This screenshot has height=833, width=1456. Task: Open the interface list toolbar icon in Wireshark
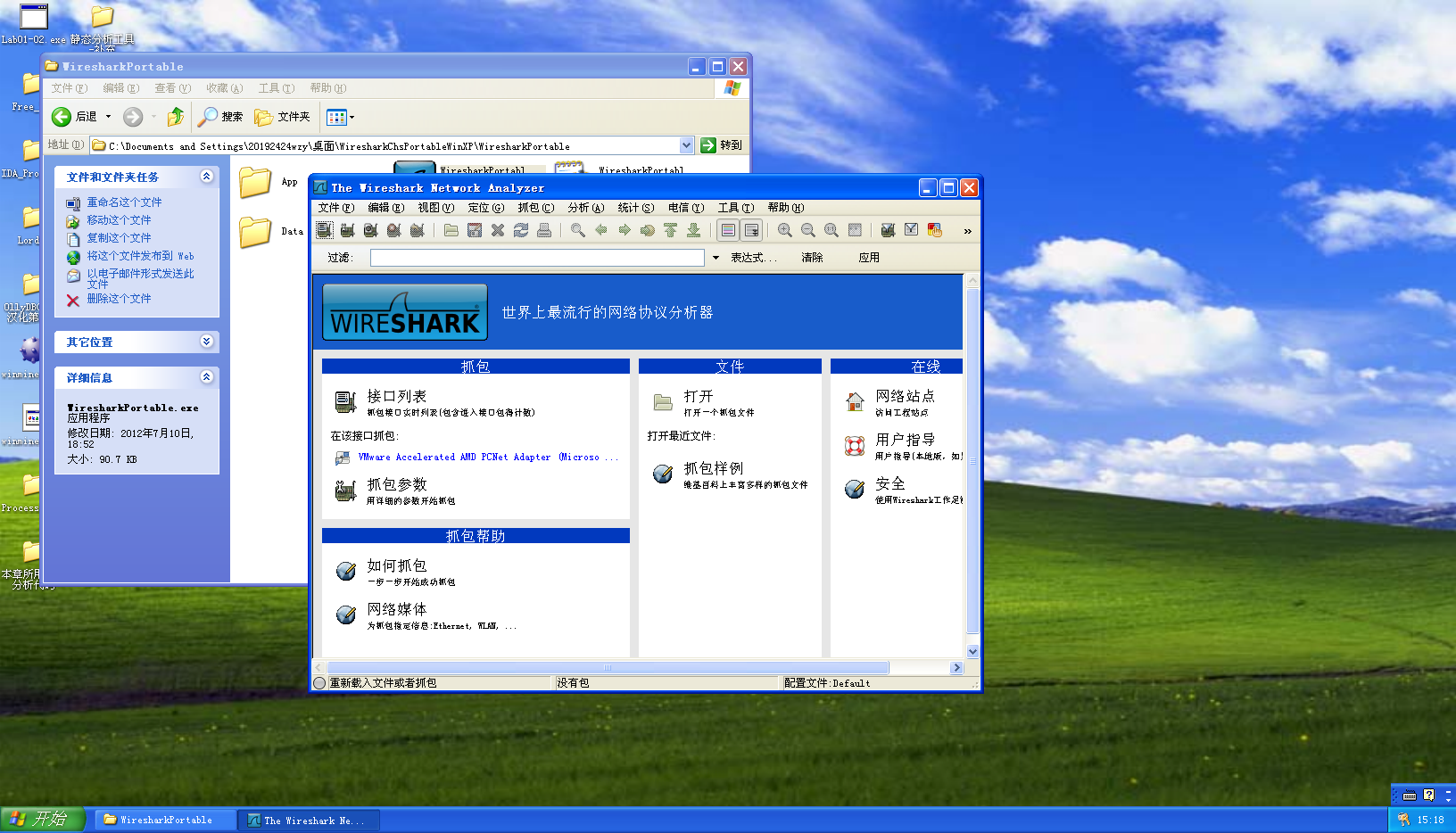(x=325, y=230)
